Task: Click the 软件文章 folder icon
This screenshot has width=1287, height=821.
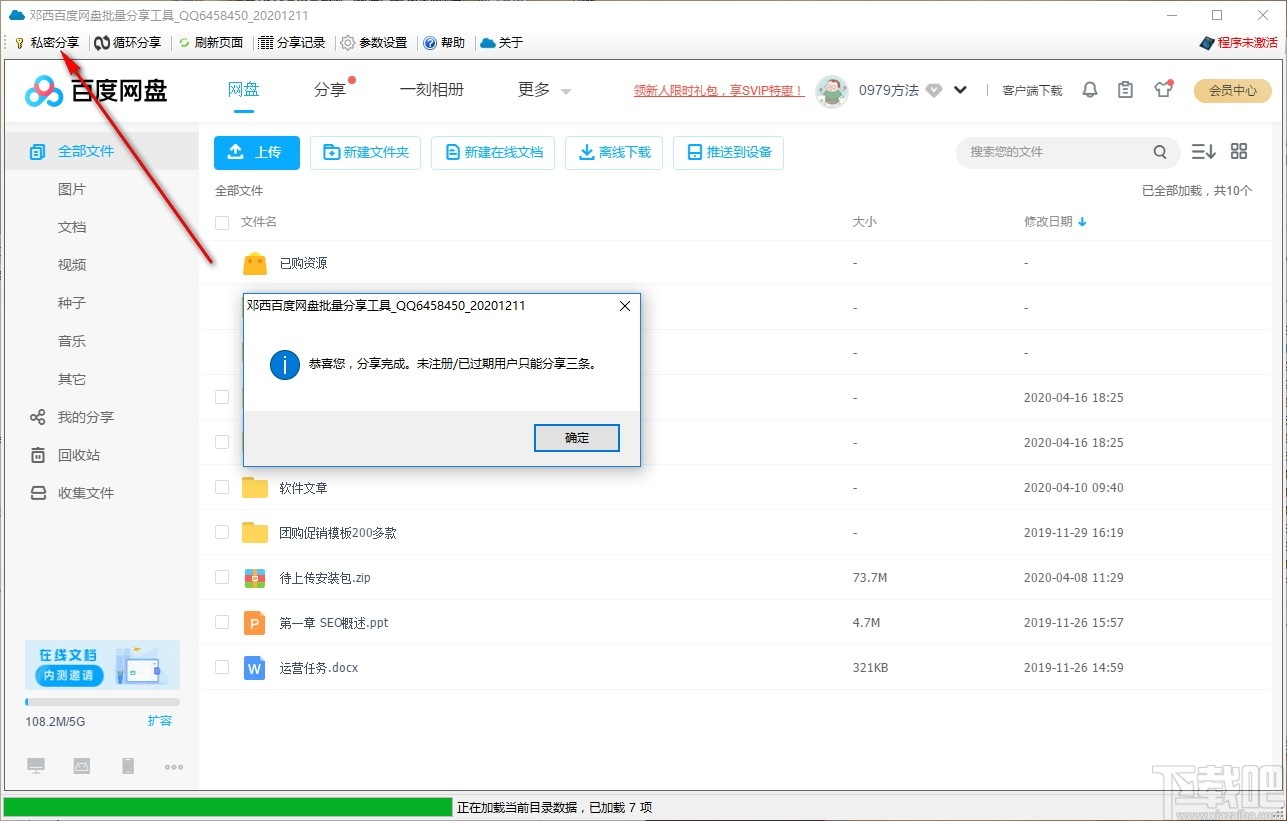Action: click(255, 488)
